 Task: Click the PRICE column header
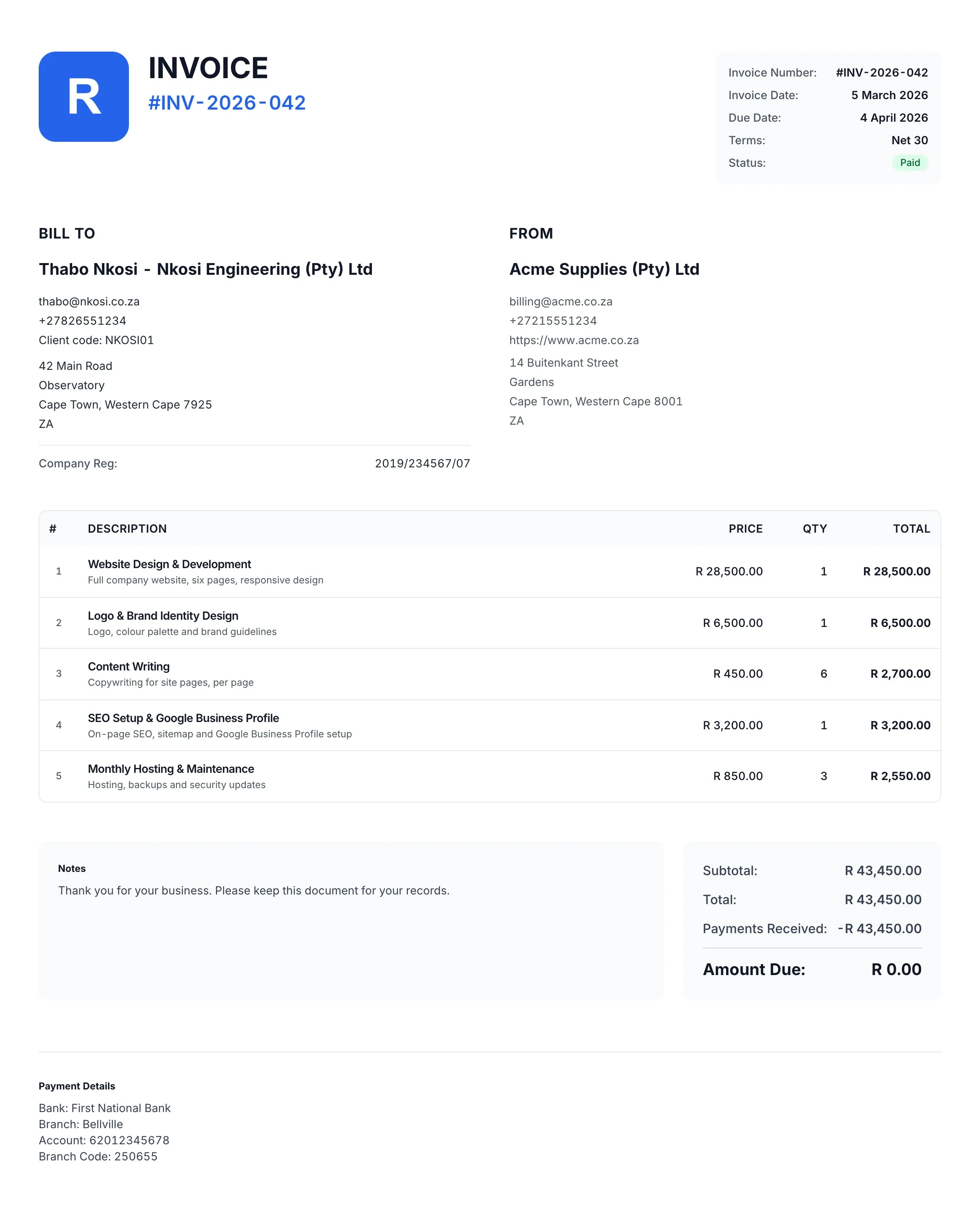[745, 529]
